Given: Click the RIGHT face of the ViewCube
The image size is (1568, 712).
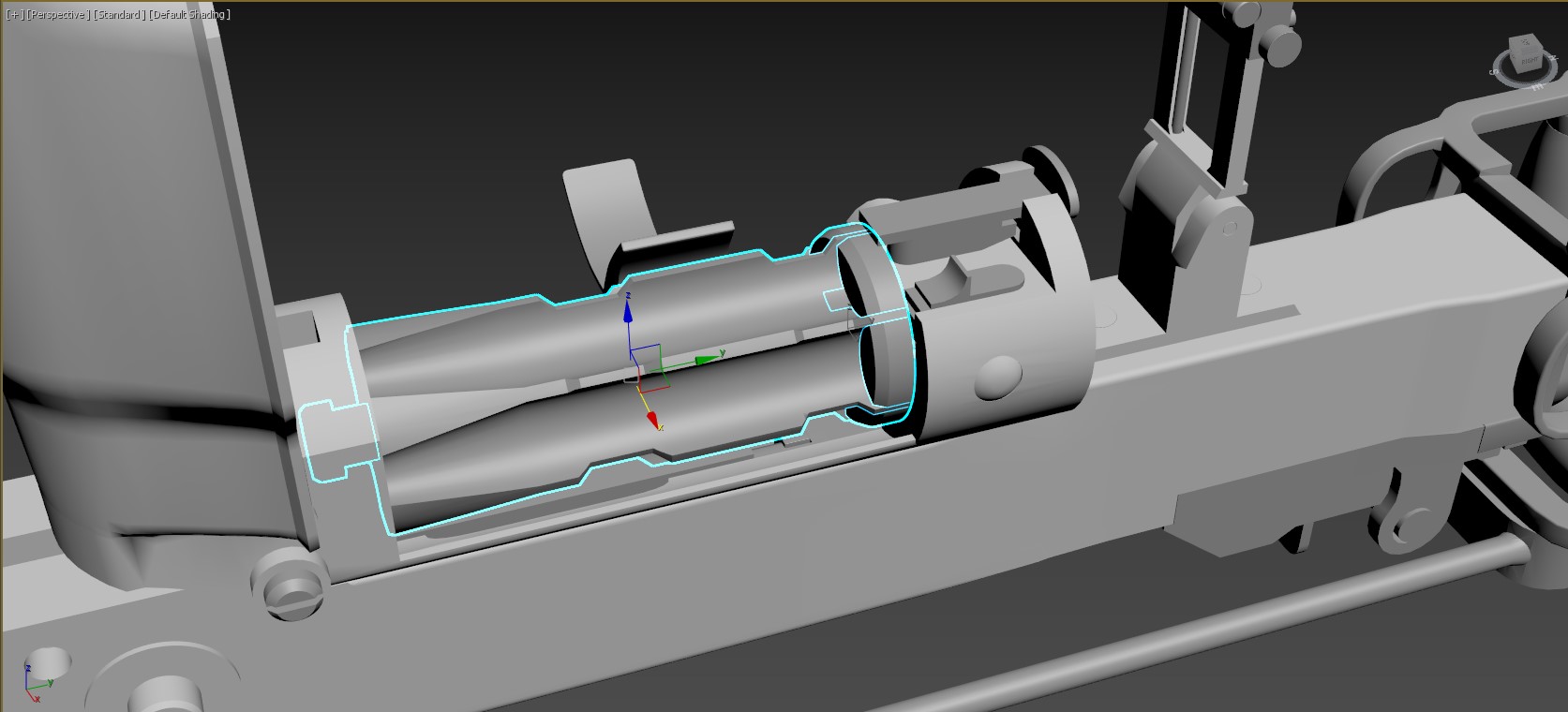Looking at the screenshot, I should tap(1530, 61).
